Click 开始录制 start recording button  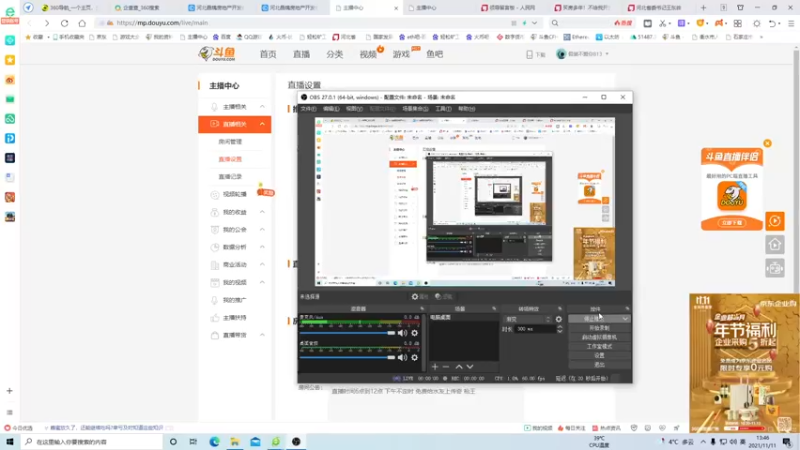(599, 328)
